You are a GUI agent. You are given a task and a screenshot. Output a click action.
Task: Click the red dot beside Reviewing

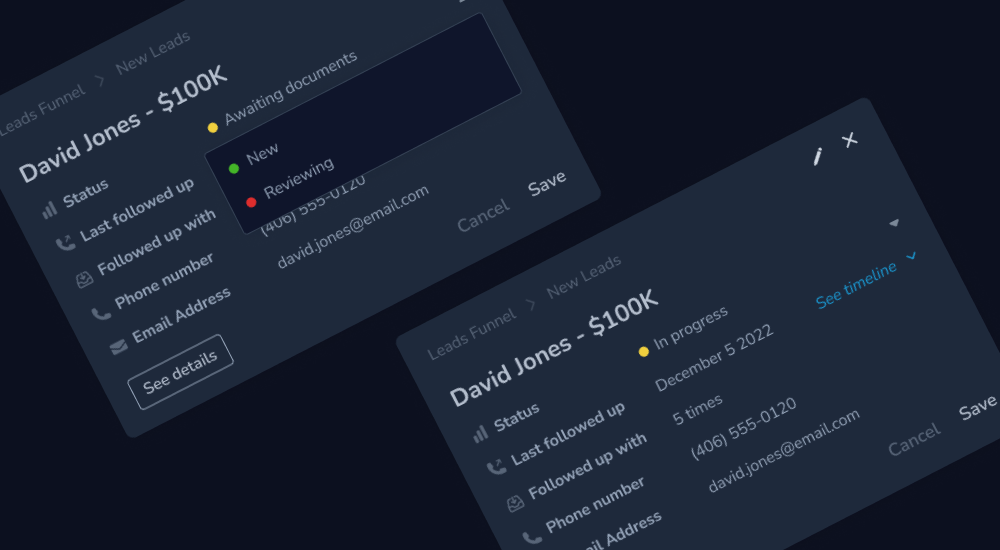pos(251,202)
